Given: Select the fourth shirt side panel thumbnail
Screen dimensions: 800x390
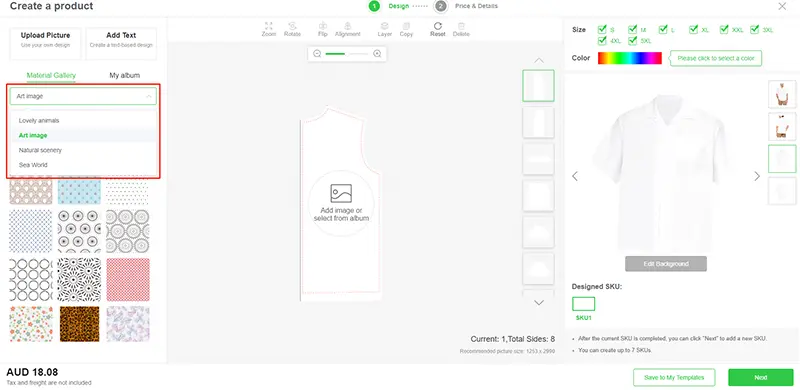Looking at the screenshot, I should point(538,196).
